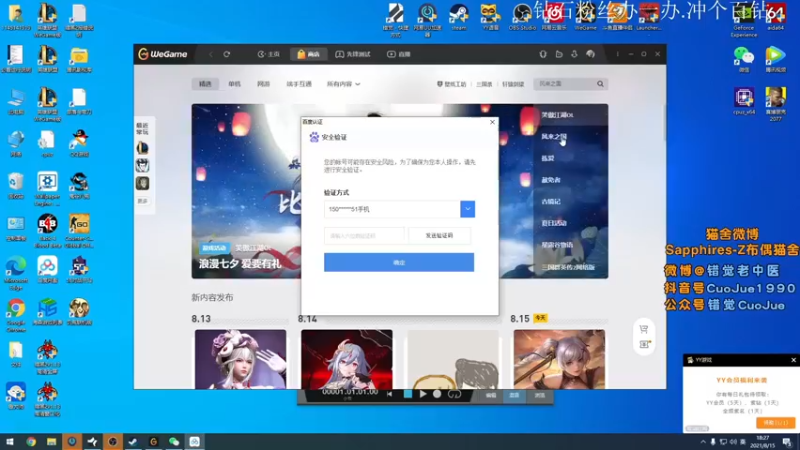Click the loop icon on recording toolbar
This screenshot has height=450, width=800.
(x=454, y=394)
